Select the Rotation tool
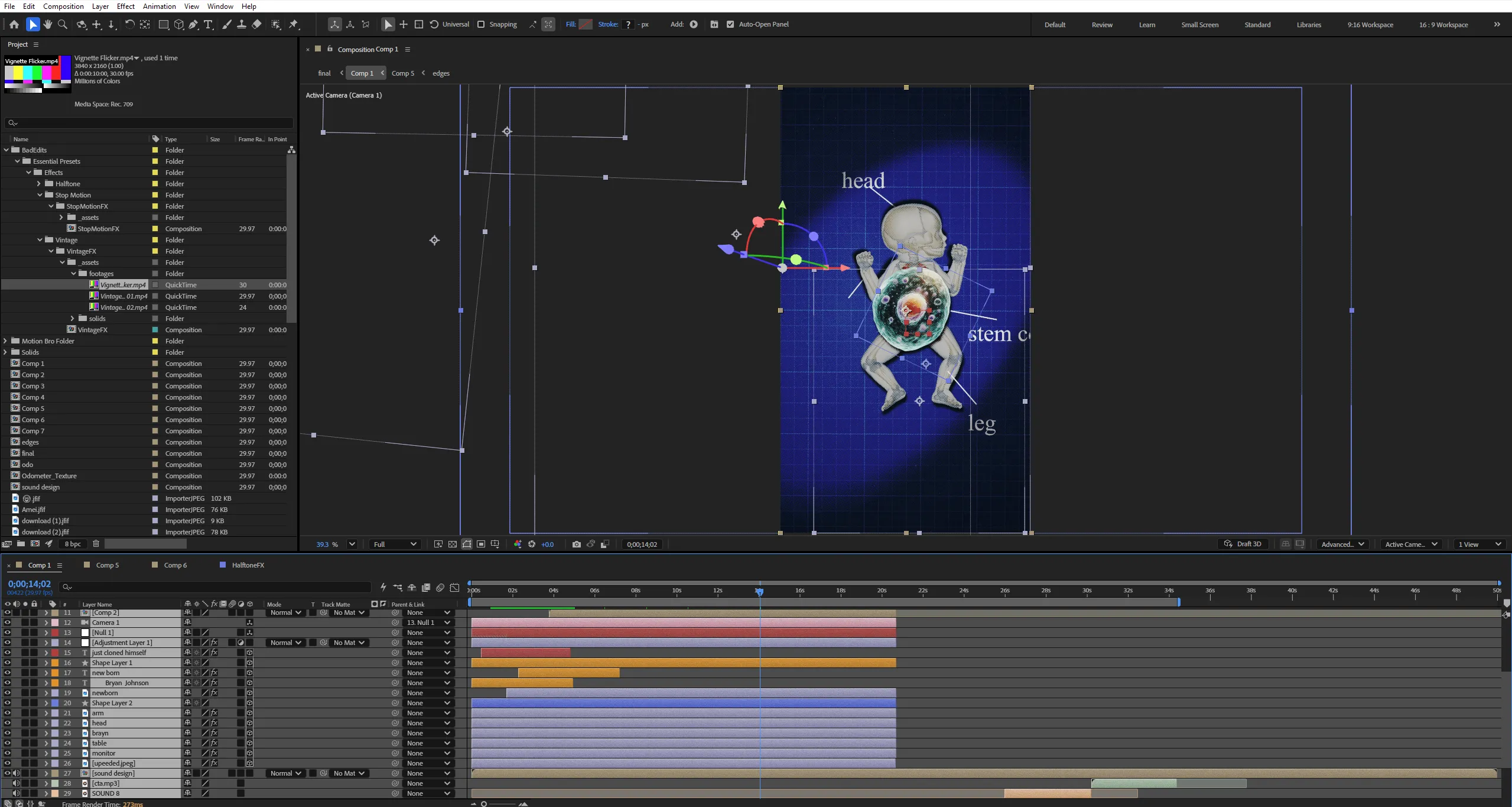The height and width of the screenshot is (807, 1512). pyautogui.click(x=129, y=24)
